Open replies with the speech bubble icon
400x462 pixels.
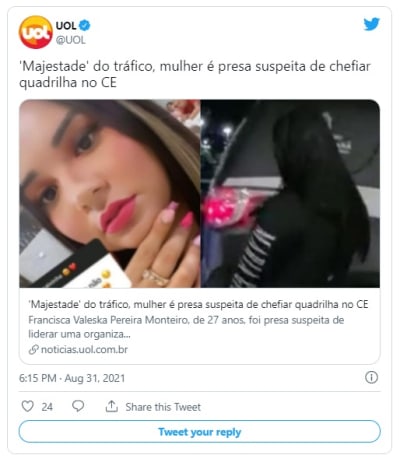tap(78, 406)
